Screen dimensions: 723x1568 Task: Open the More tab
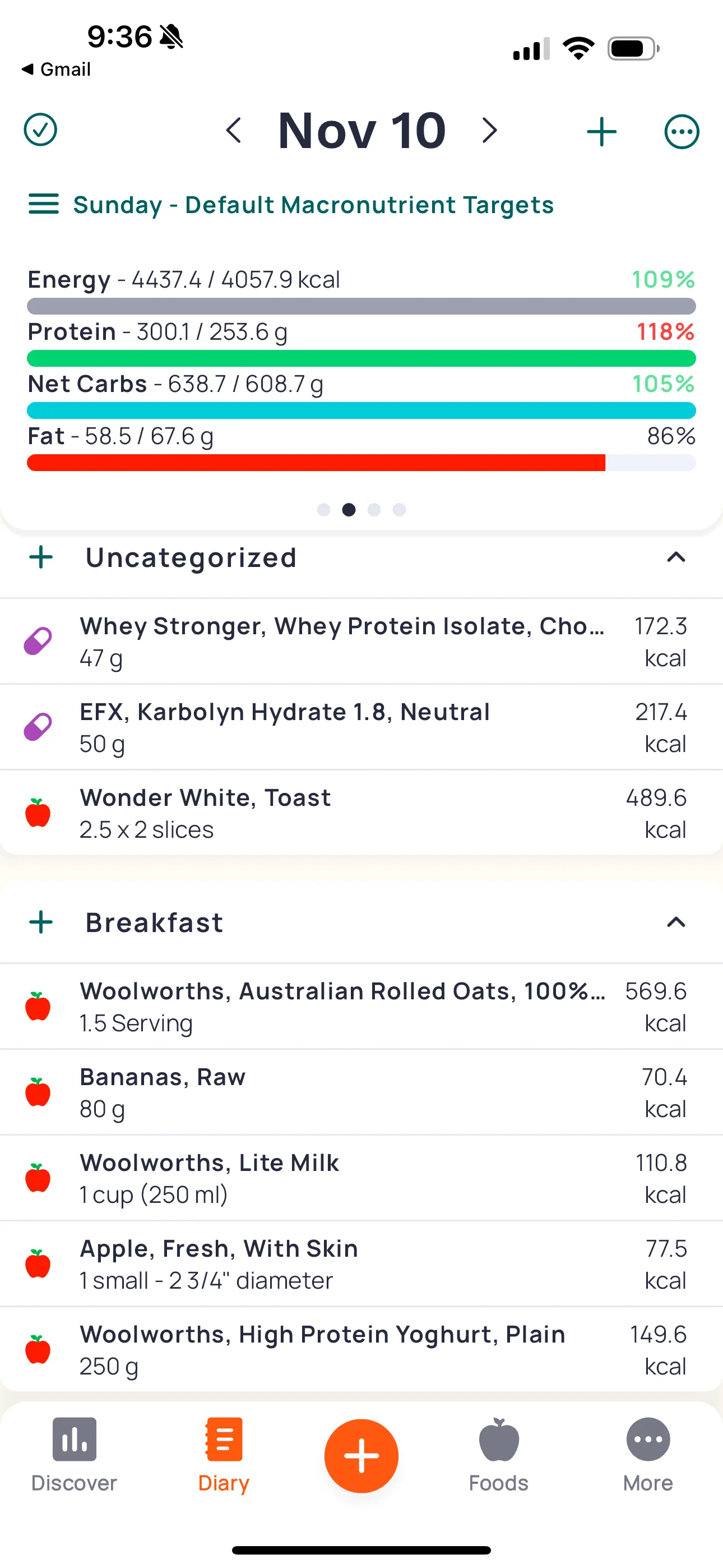(x=648, y=1456)
